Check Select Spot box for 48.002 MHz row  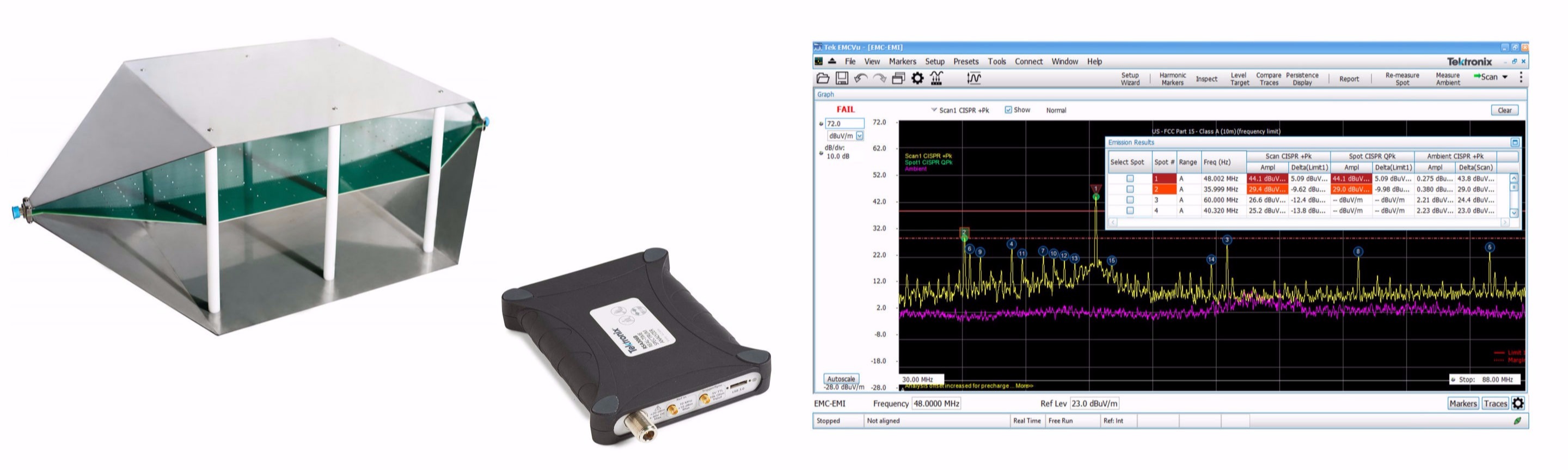pos(1130,179)
